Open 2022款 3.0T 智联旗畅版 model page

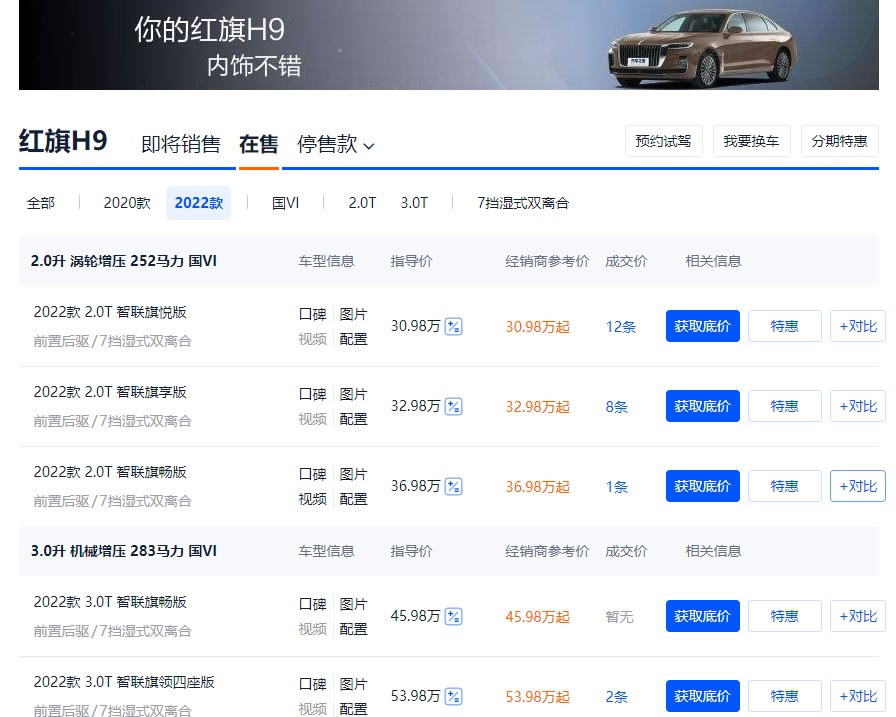[110, 602]
